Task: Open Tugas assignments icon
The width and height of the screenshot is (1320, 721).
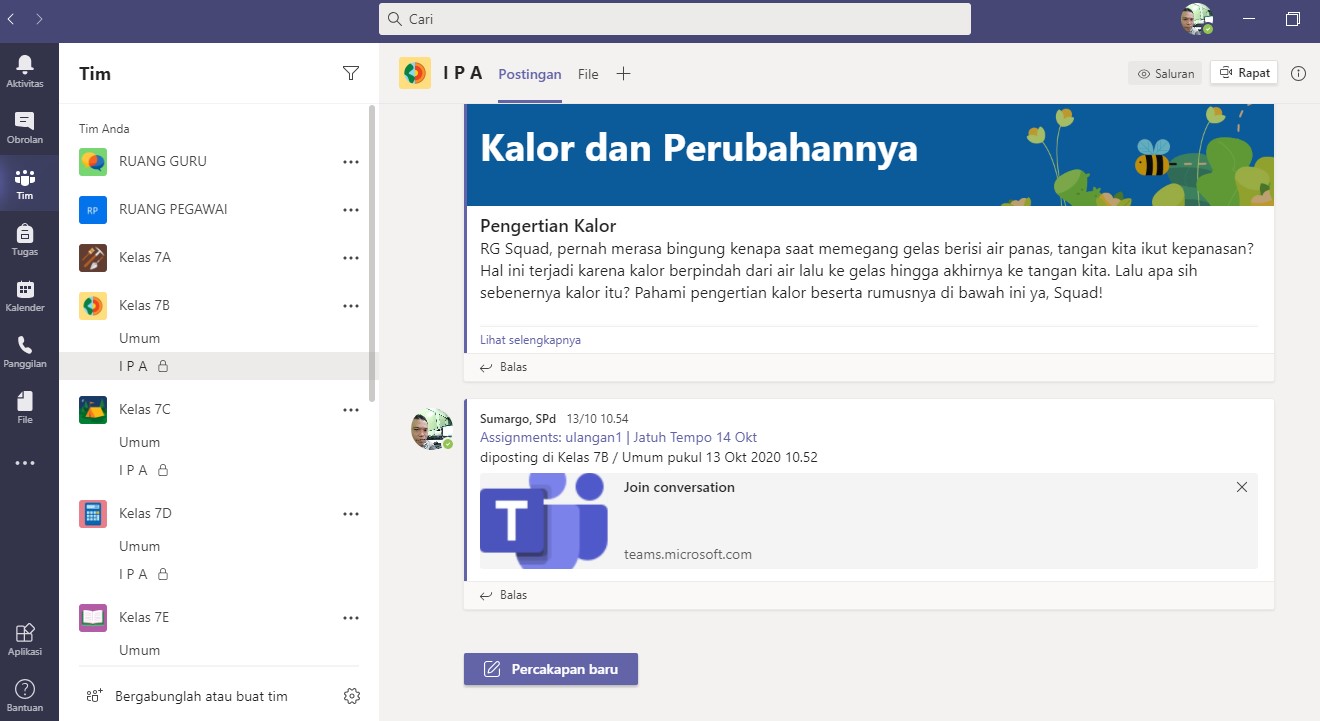Action: pyautogui.click(x=25, y=238)
